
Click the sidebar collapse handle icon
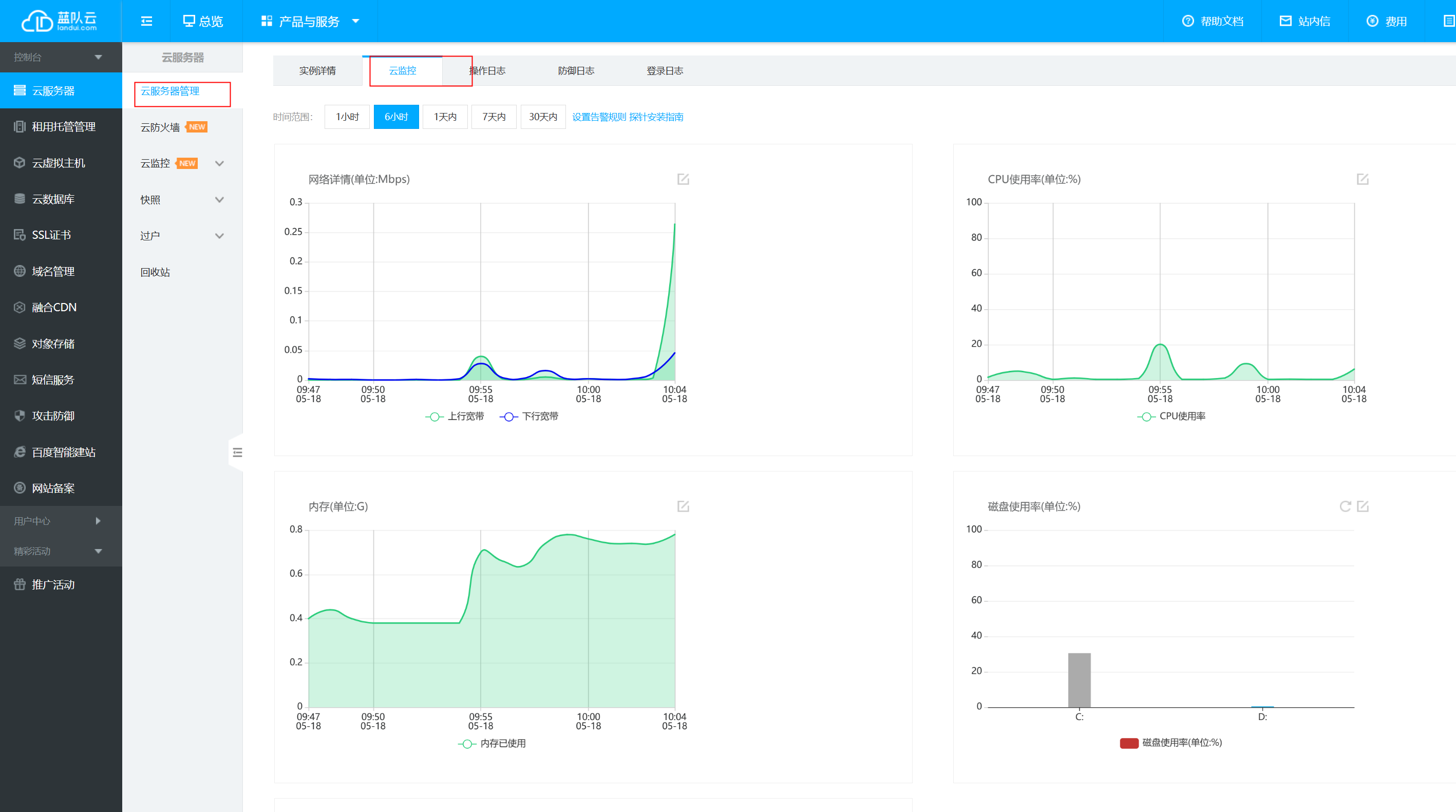point(237,452)
